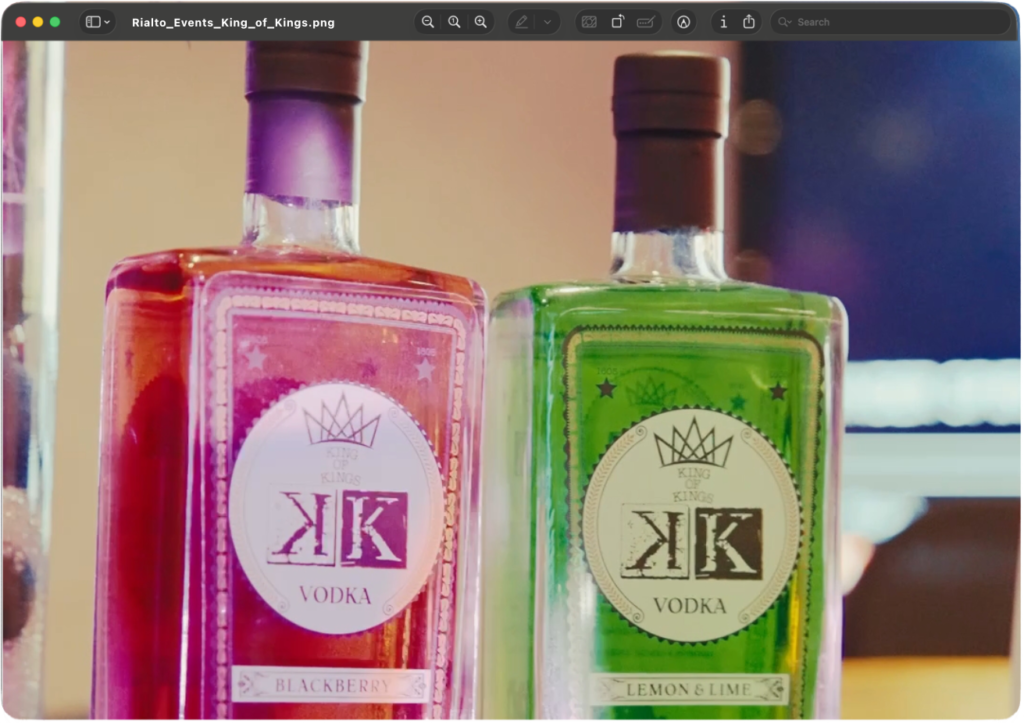Click the actual size zoom icon
Screen dimensions: 1024x723
tap(454, 22)
